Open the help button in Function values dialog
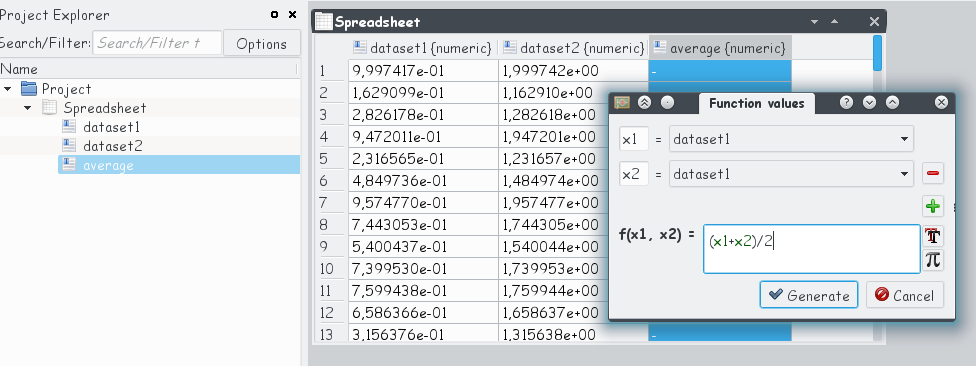 846,103
